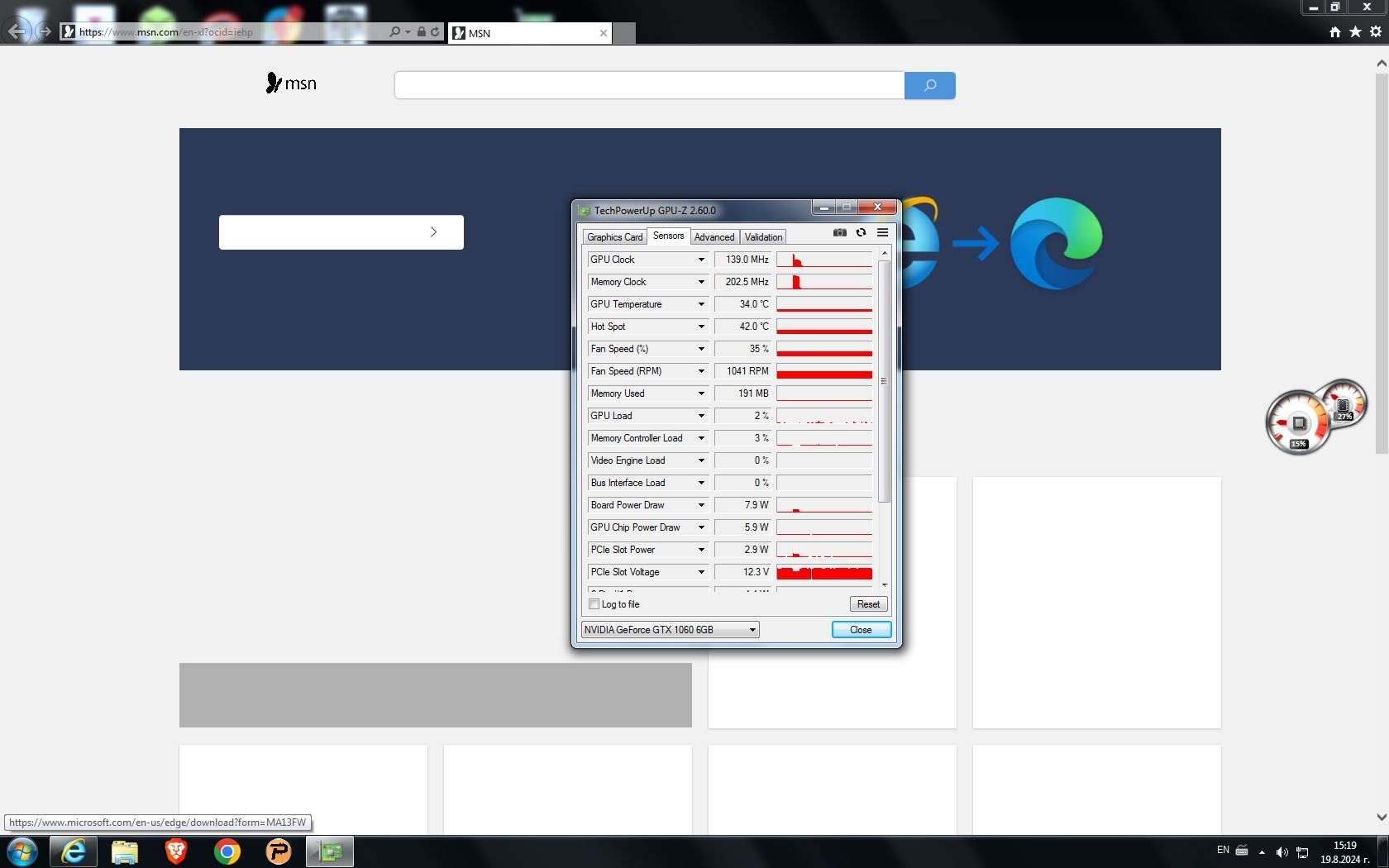Viewport: 1389px width, 868px height.
Task: Open the GPU-Z hamburger menu icon
Action: 882,233
